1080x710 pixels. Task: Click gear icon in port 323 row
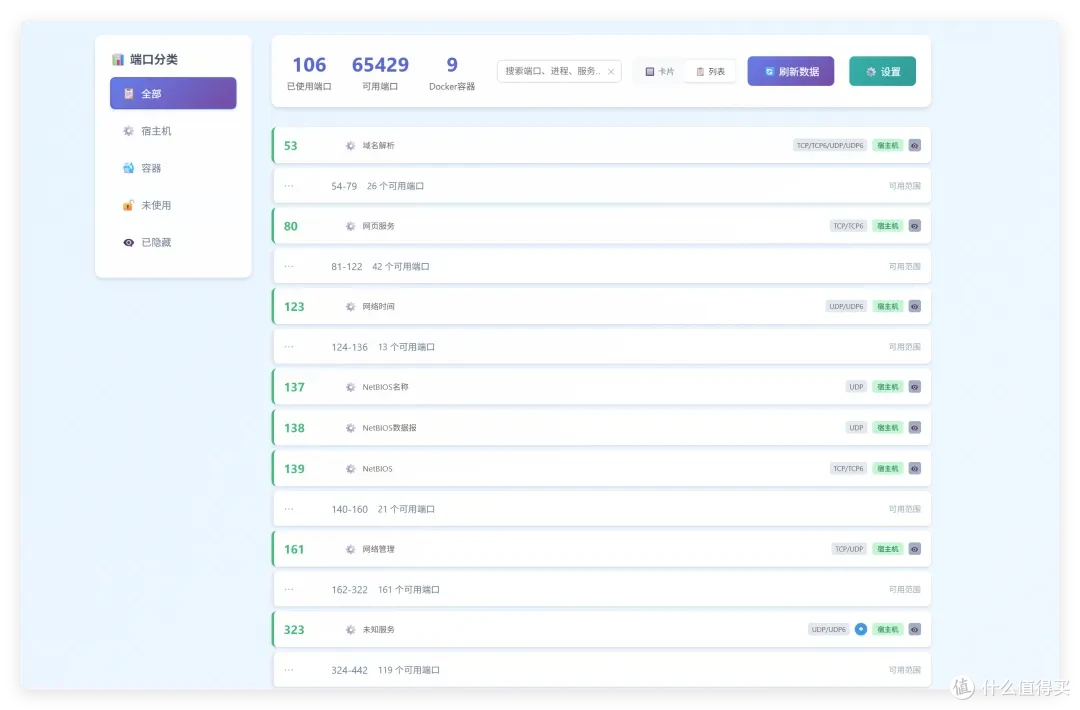point(351,629)
